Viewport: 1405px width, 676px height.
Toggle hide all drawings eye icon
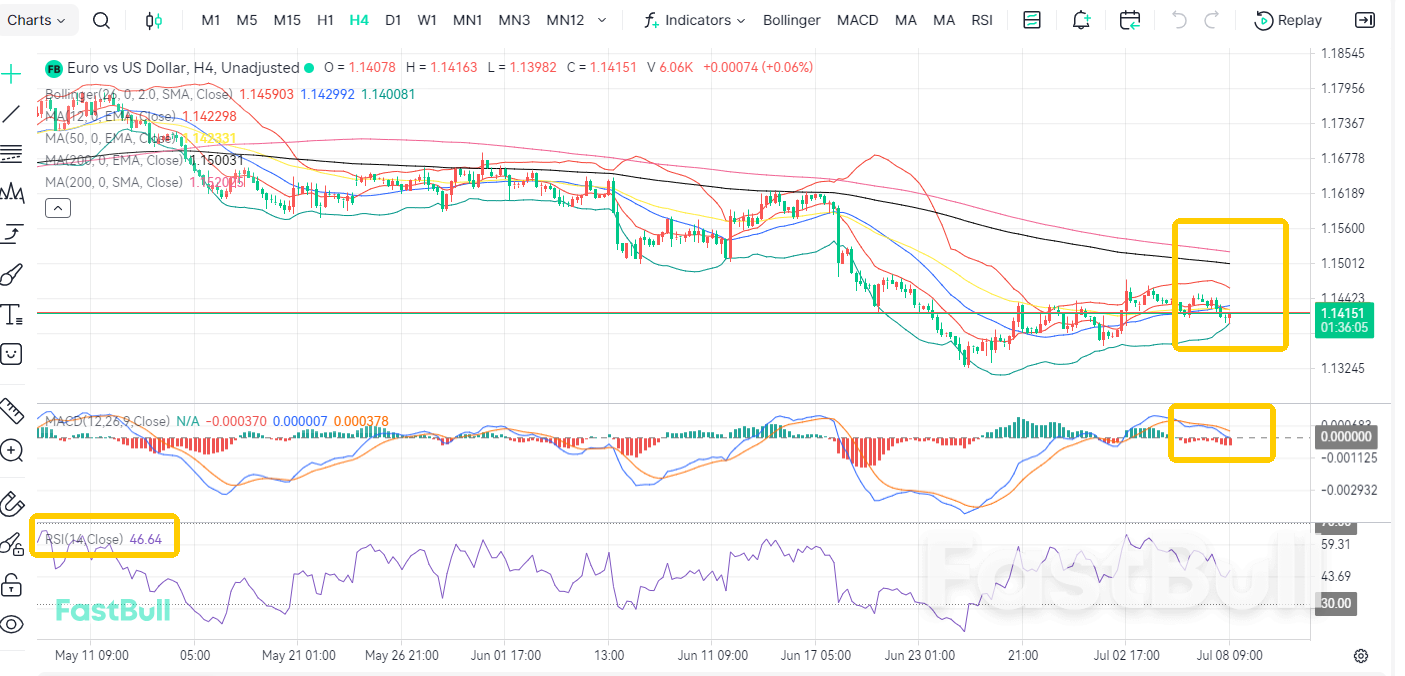click(12, 625)
